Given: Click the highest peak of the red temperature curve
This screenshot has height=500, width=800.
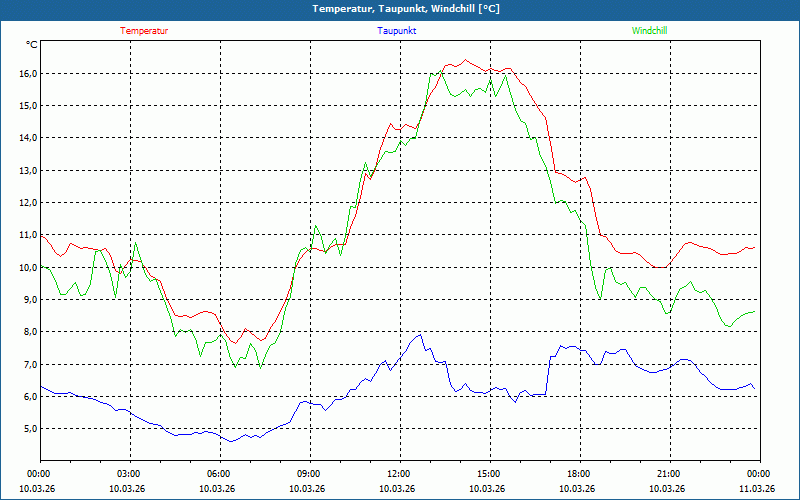Looking at the screenshot, I should (465, 60).
